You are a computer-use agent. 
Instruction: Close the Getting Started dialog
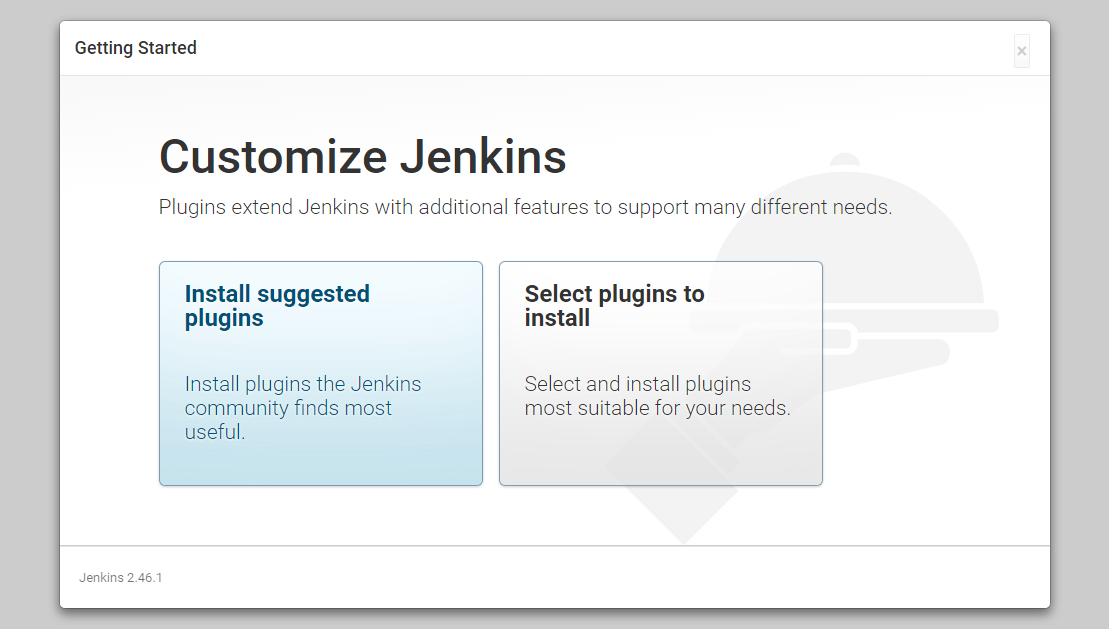tap(1021, 51)
